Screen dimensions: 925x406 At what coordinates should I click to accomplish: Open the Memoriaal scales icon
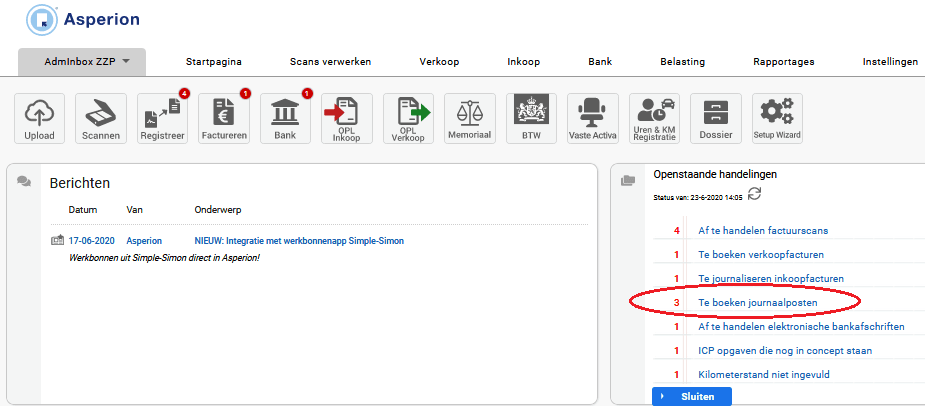tap(470, 119)
